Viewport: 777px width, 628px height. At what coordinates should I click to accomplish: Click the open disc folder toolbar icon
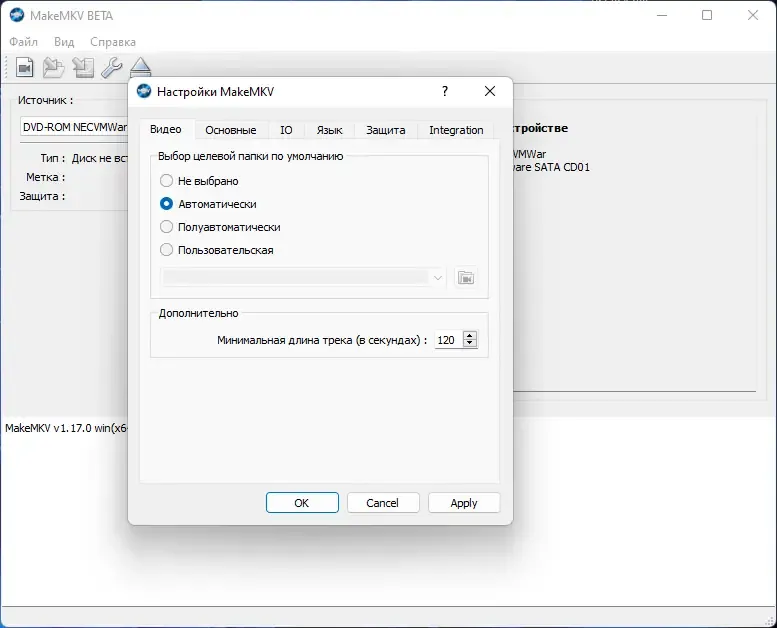click(54, 67)
